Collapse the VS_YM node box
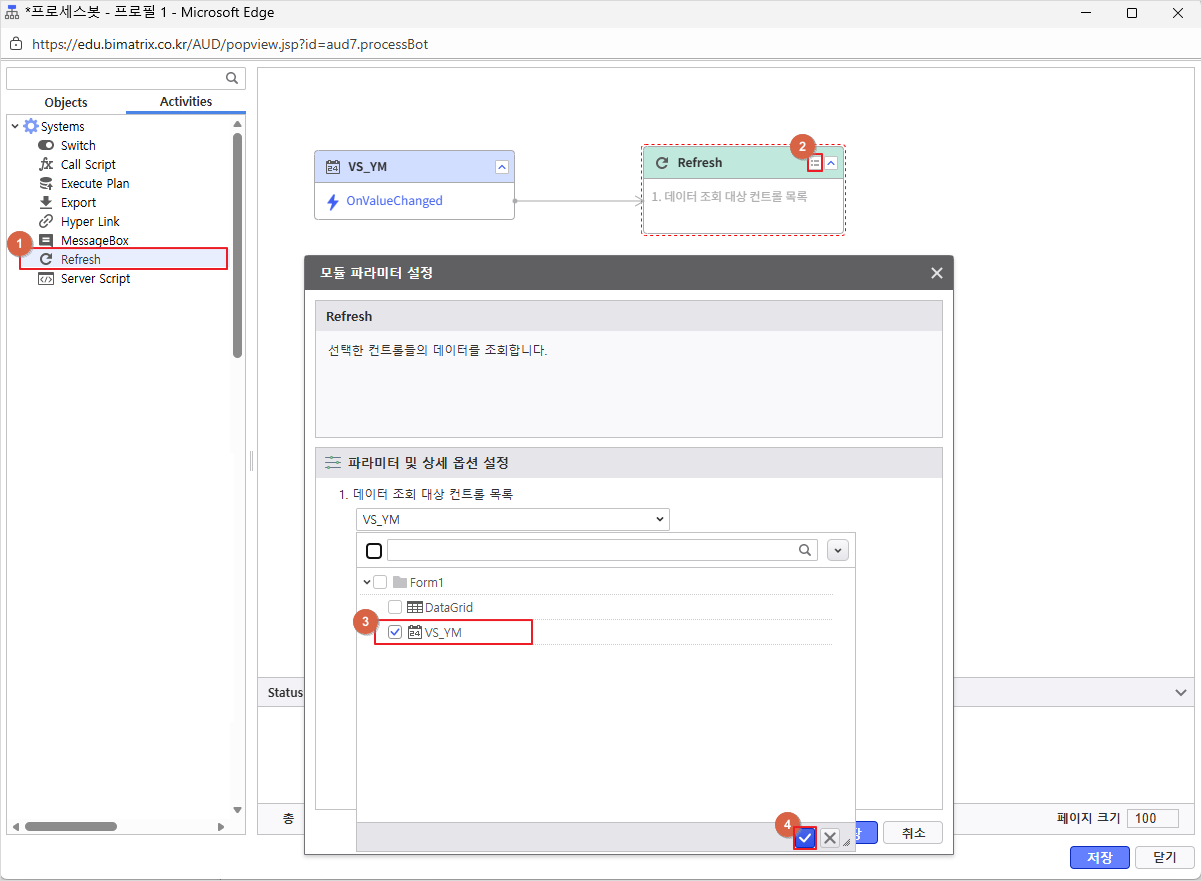The width and height of the screenshot is (1202, 881). (502, 167)
